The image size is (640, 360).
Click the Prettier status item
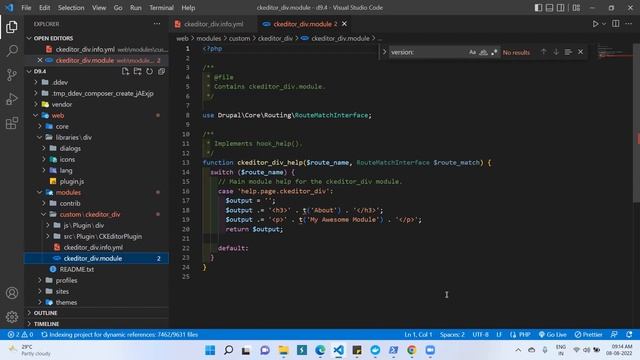pos(588,335)
